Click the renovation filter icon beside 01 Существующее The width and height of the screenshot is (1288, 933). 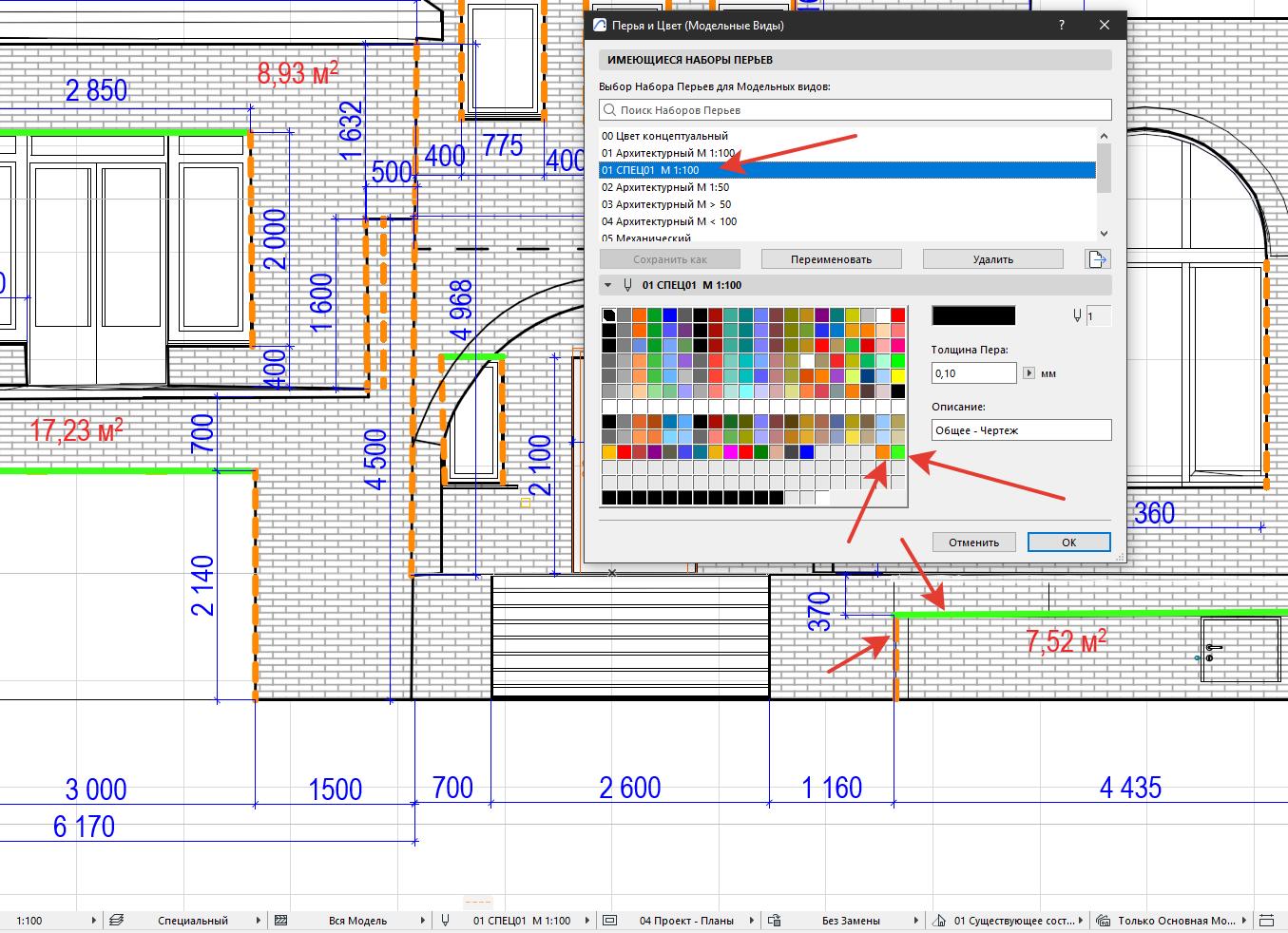939,920
